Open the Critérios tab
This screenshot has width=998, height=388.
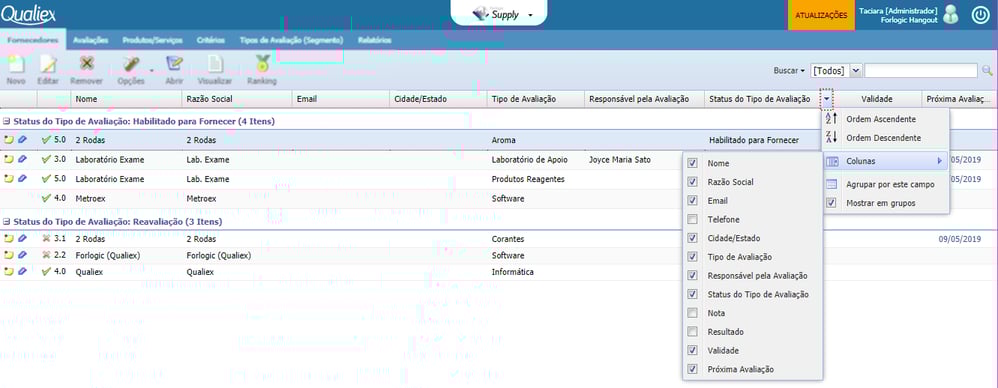pos(211,40)
